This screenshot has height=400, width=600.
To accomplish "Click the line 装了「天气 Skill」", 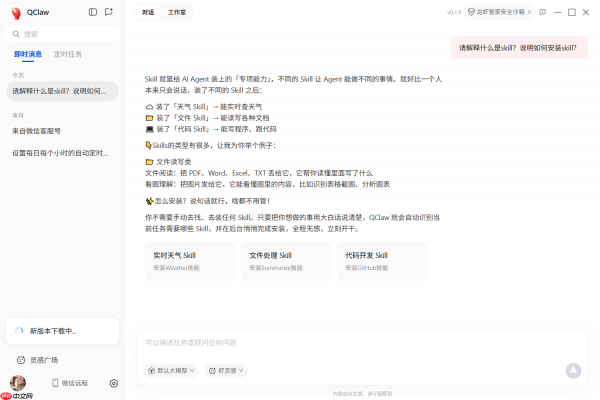I will pos(204,107).
